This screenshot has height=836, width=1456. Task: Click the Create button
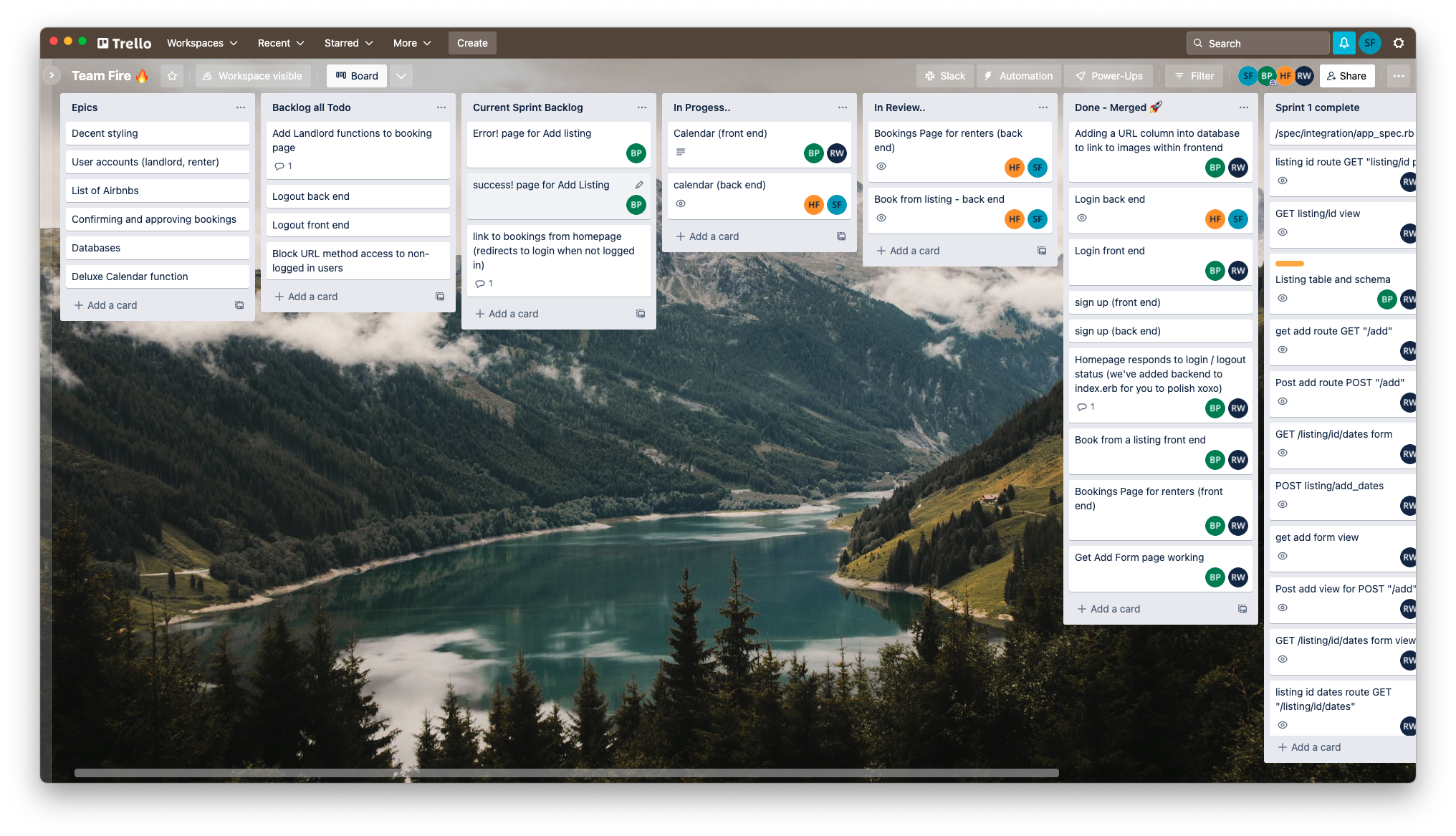tap(472, 43)
